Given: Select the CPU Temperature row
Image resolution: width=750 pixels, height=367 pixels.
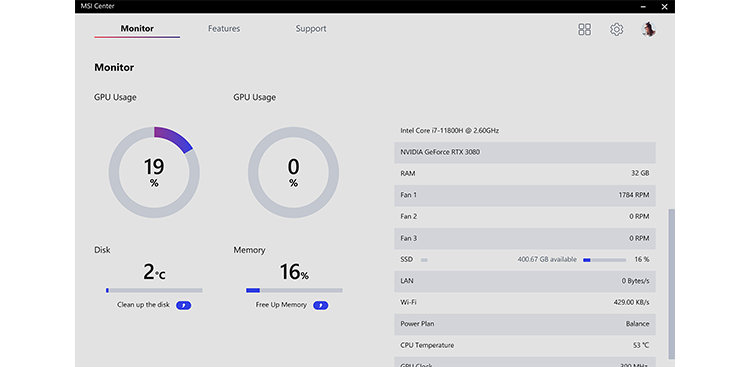Looking at the screenshot, I should [x=525, y=346].
